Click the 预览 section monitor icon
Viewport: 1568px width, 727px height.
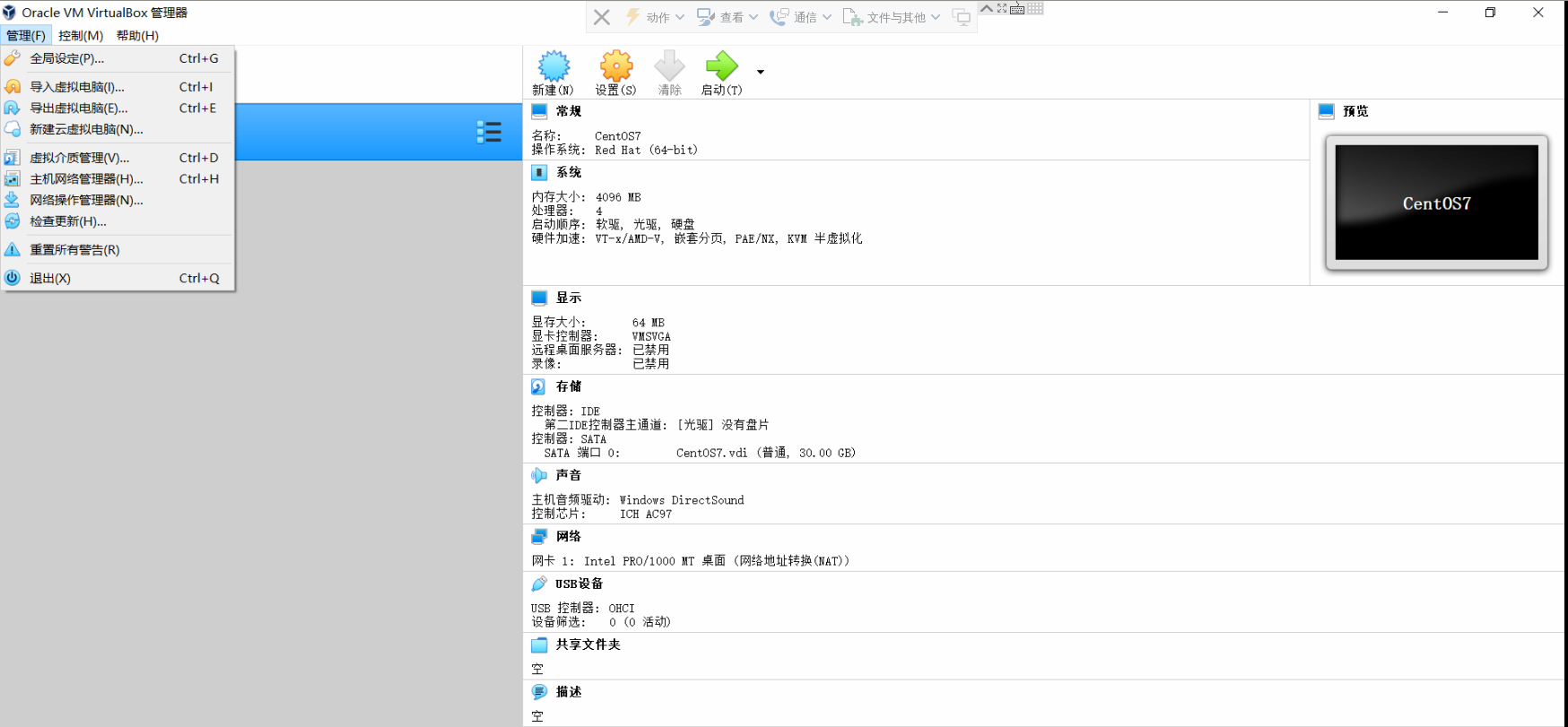[x=1327, y=111]
